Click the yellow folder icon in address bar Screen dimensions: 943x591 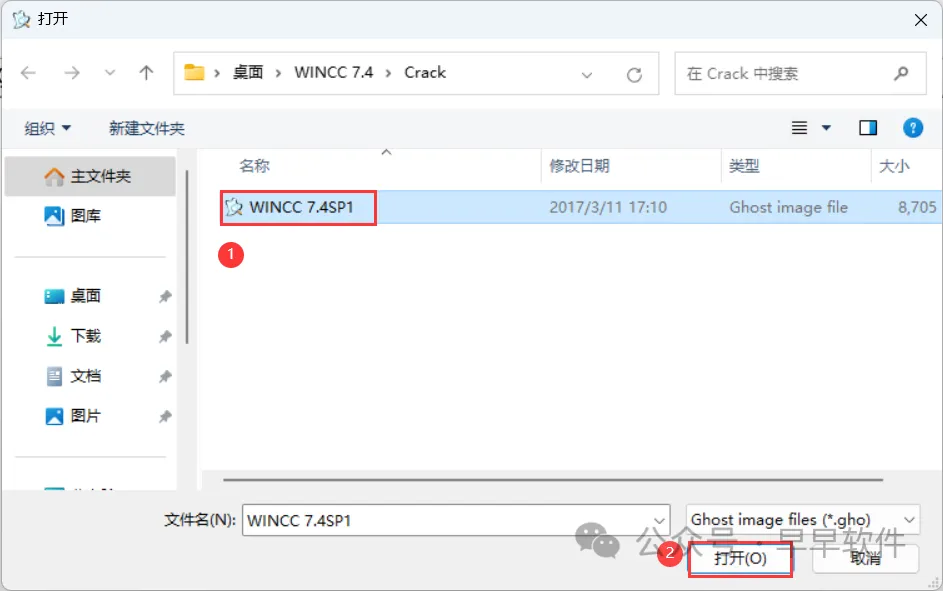[x=194, y=73]
